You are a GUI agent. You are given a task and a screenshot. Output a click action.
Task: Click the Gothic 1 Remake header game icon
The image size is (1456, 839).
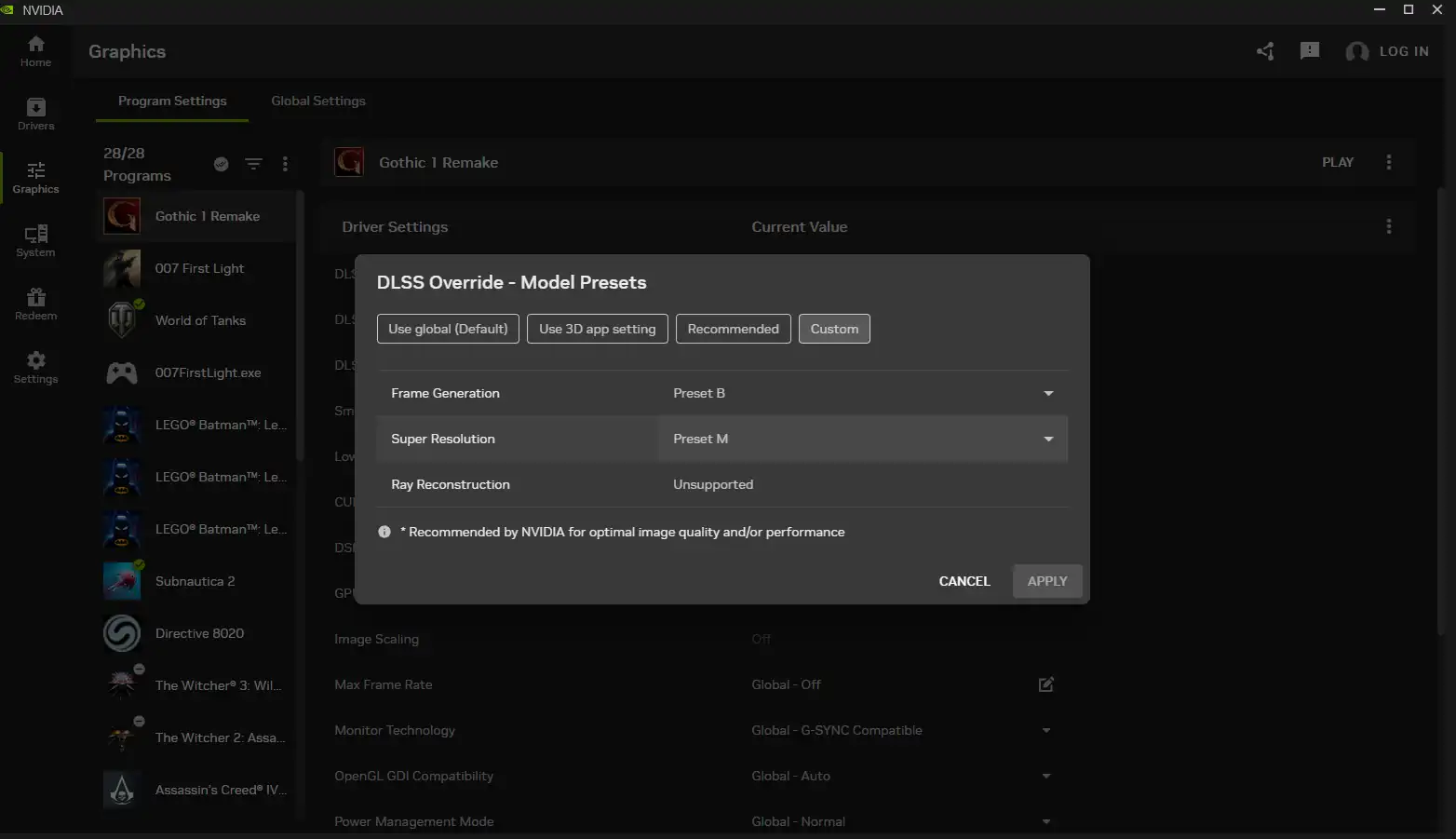(349, 162)
